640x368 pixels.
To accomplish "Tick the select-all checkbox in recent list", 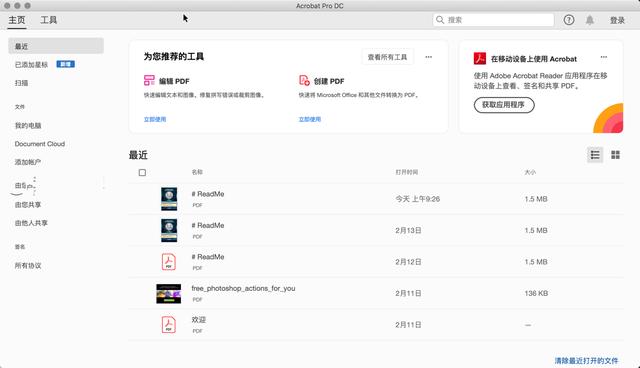I will click(142, 173).
